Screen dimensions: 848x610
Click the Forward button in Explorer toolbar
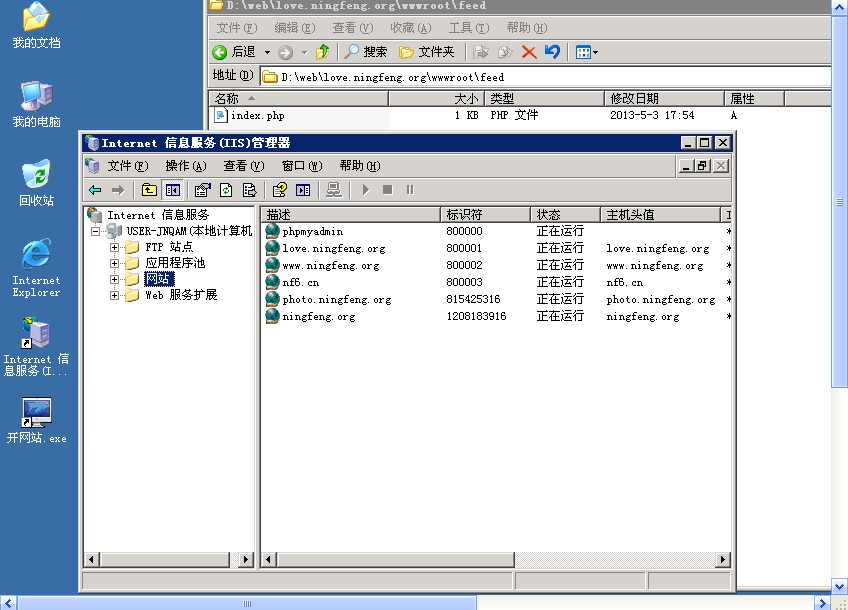[286, 52]
